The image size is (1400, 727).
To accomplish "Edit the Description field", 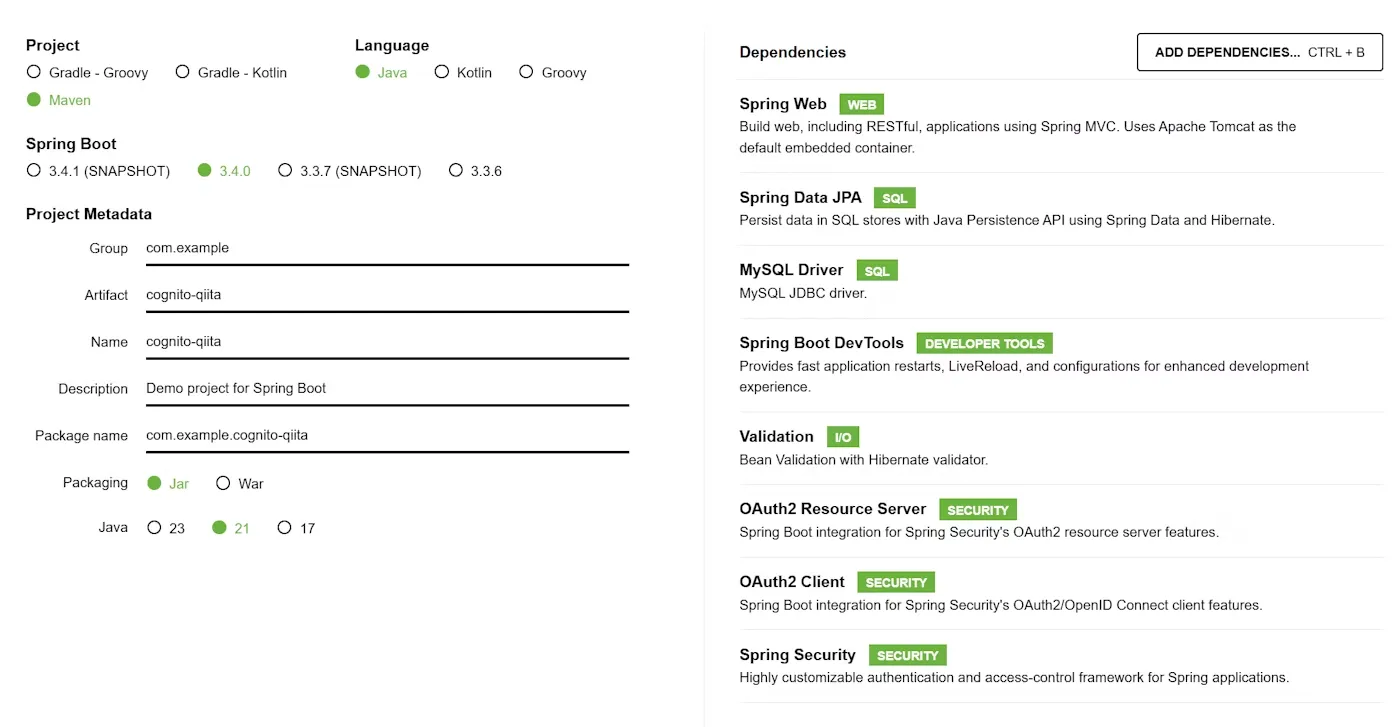I will [387, 388].
